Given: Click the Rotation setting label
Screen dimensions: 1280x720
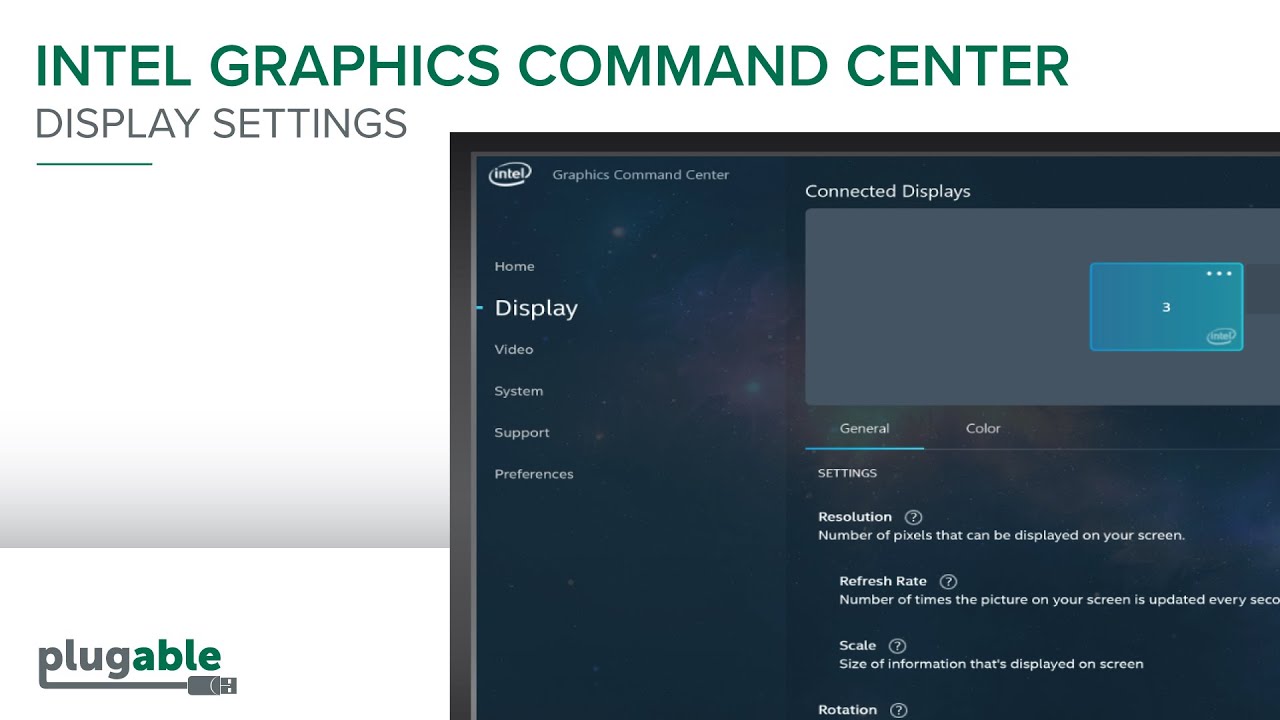Looking at the screenshot, I should [x=847, y=710].
